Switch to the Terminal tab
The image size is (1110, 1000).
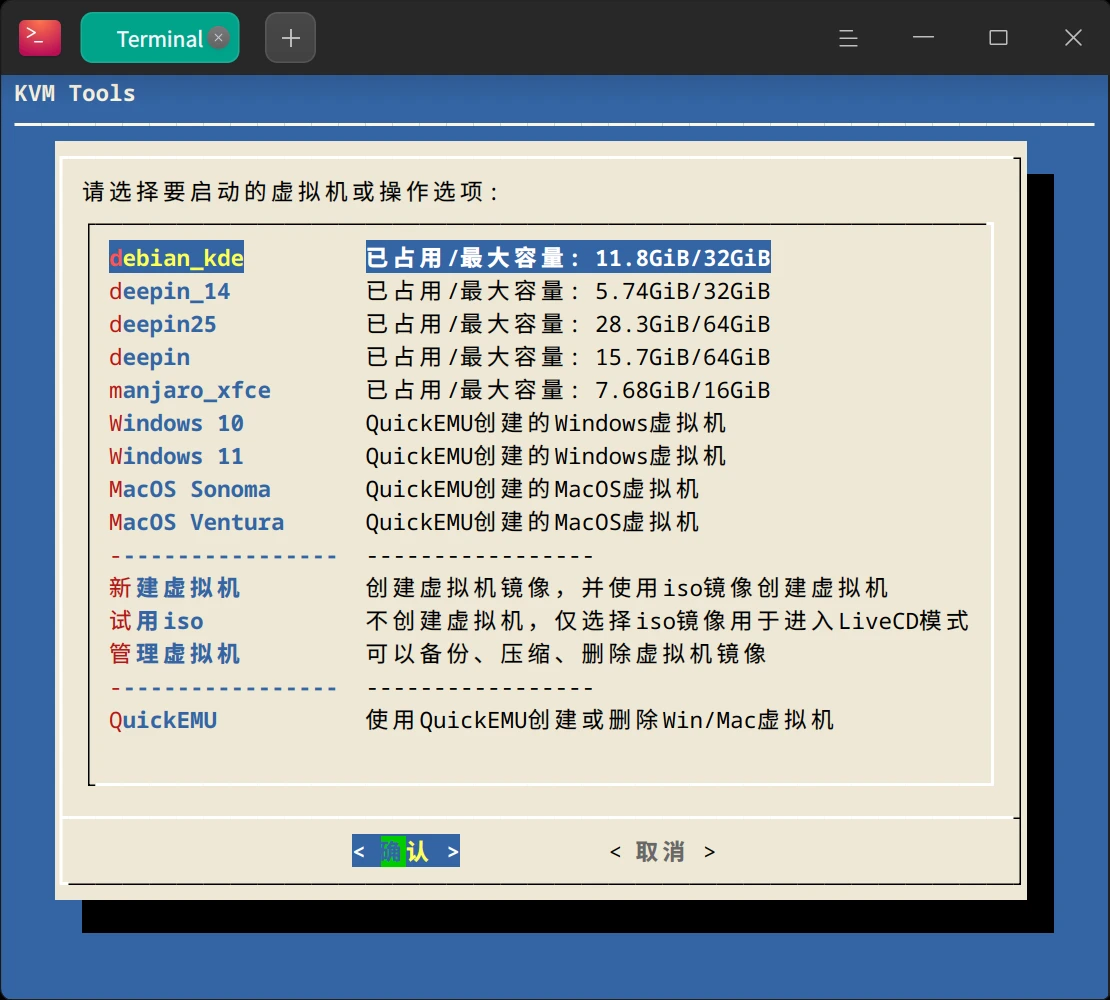tap(160, 38)
